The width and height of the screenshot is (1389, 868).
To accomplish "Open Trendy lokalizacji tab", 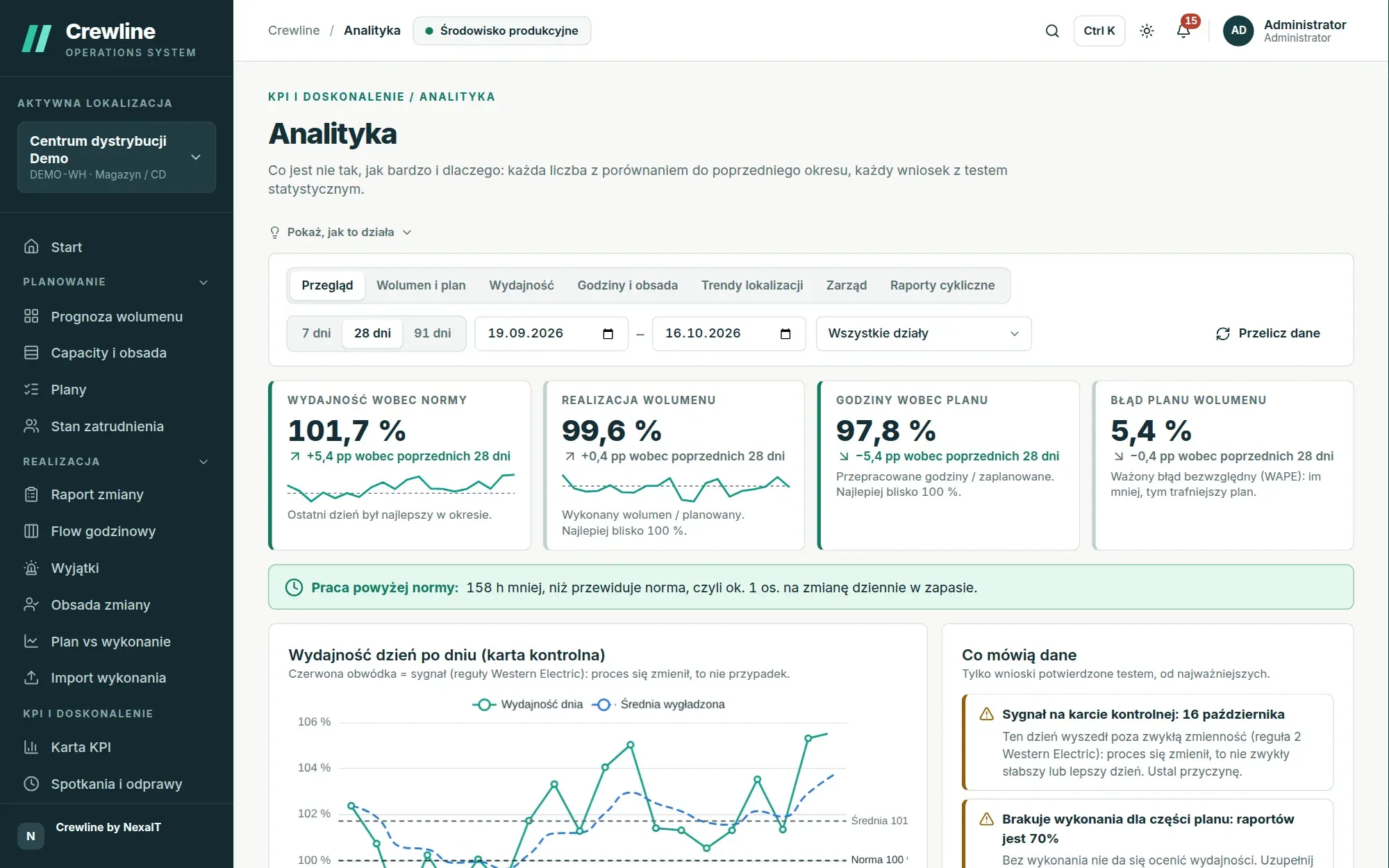I will coord(752,285).
